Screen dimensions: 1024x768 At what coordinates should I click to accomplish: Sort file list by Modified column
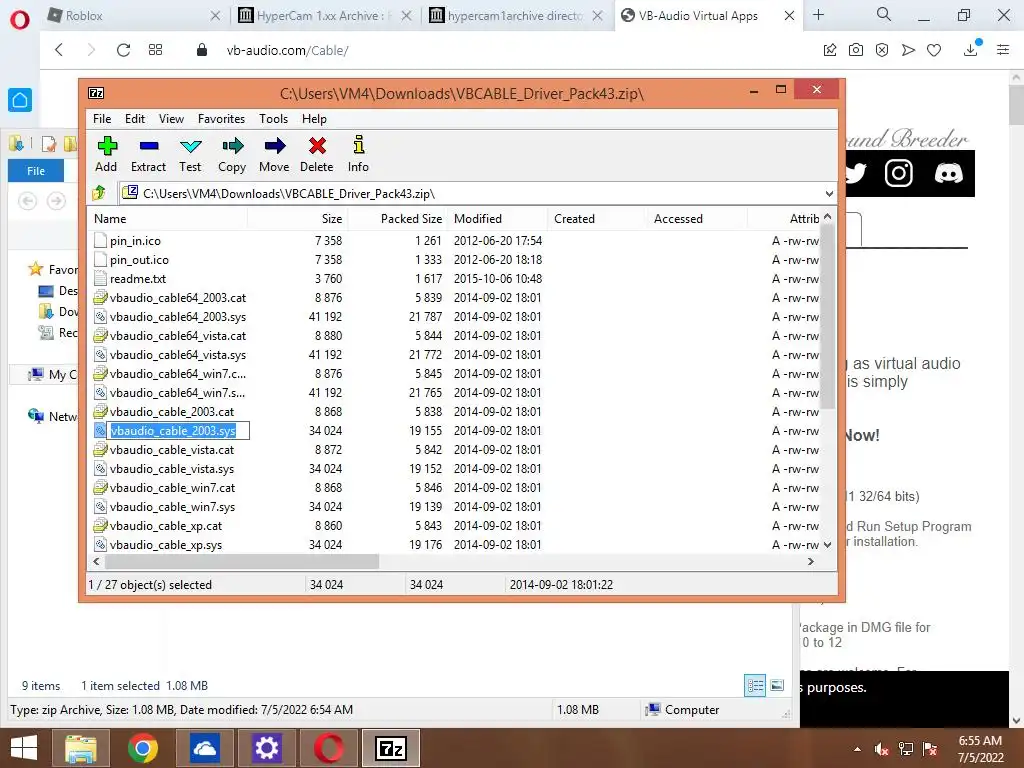pos(498,219)
